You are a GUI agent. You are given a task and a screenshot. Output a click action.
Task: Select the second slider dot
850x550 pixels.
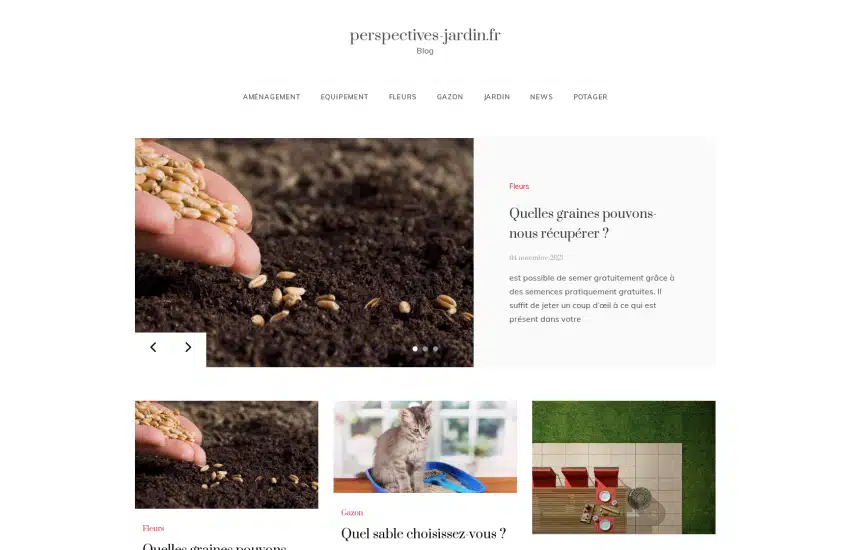[426, 349]
